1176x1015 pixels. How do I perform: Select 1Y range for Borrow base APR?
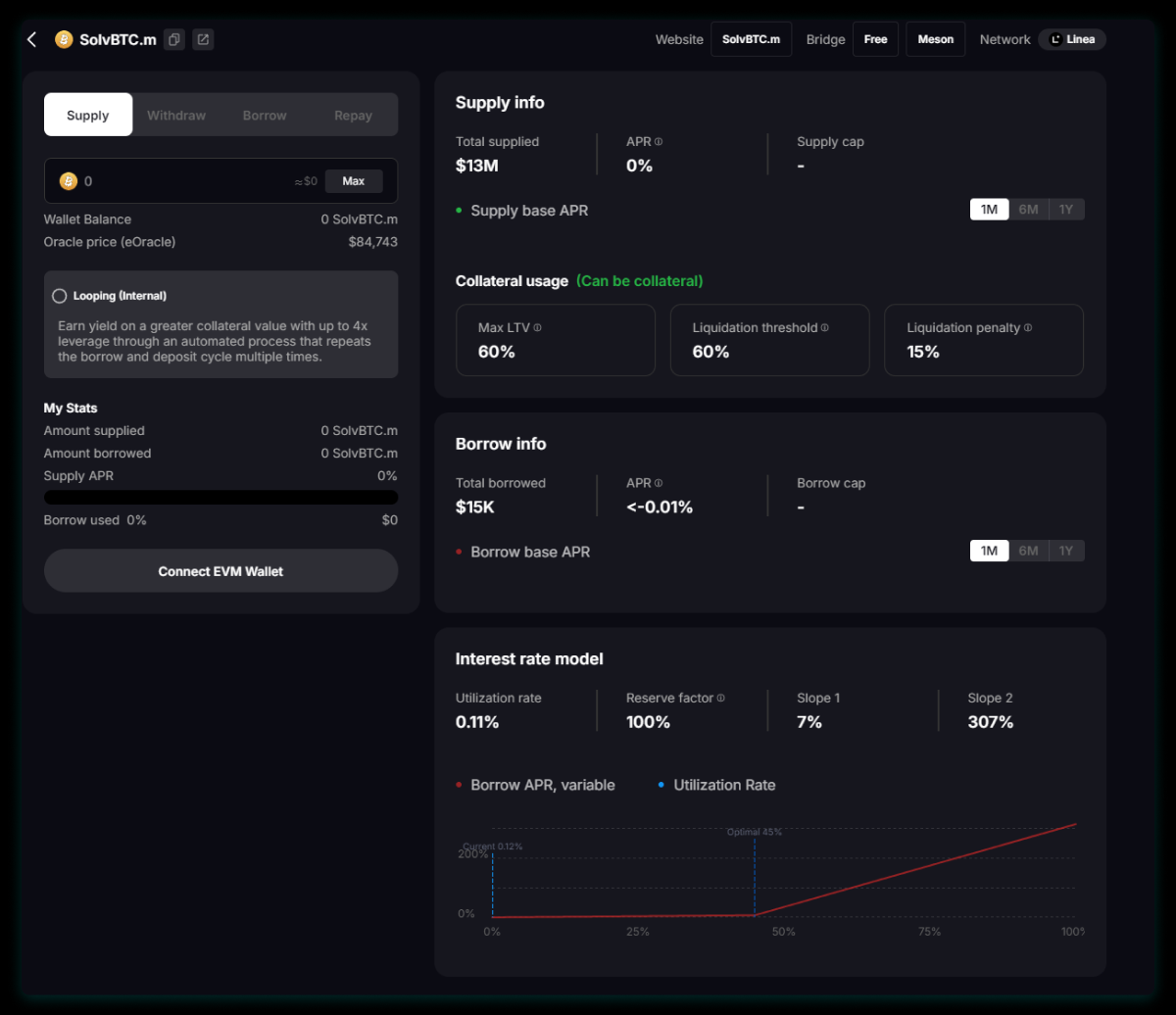(1066, 551)
